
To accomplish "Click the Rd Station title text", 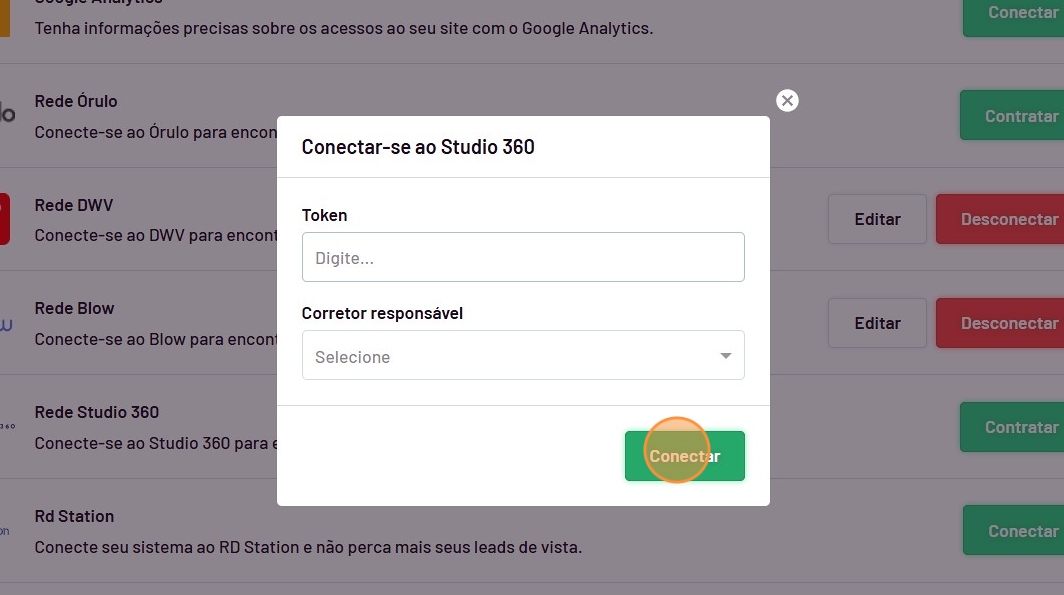I will tap(74, 516).
